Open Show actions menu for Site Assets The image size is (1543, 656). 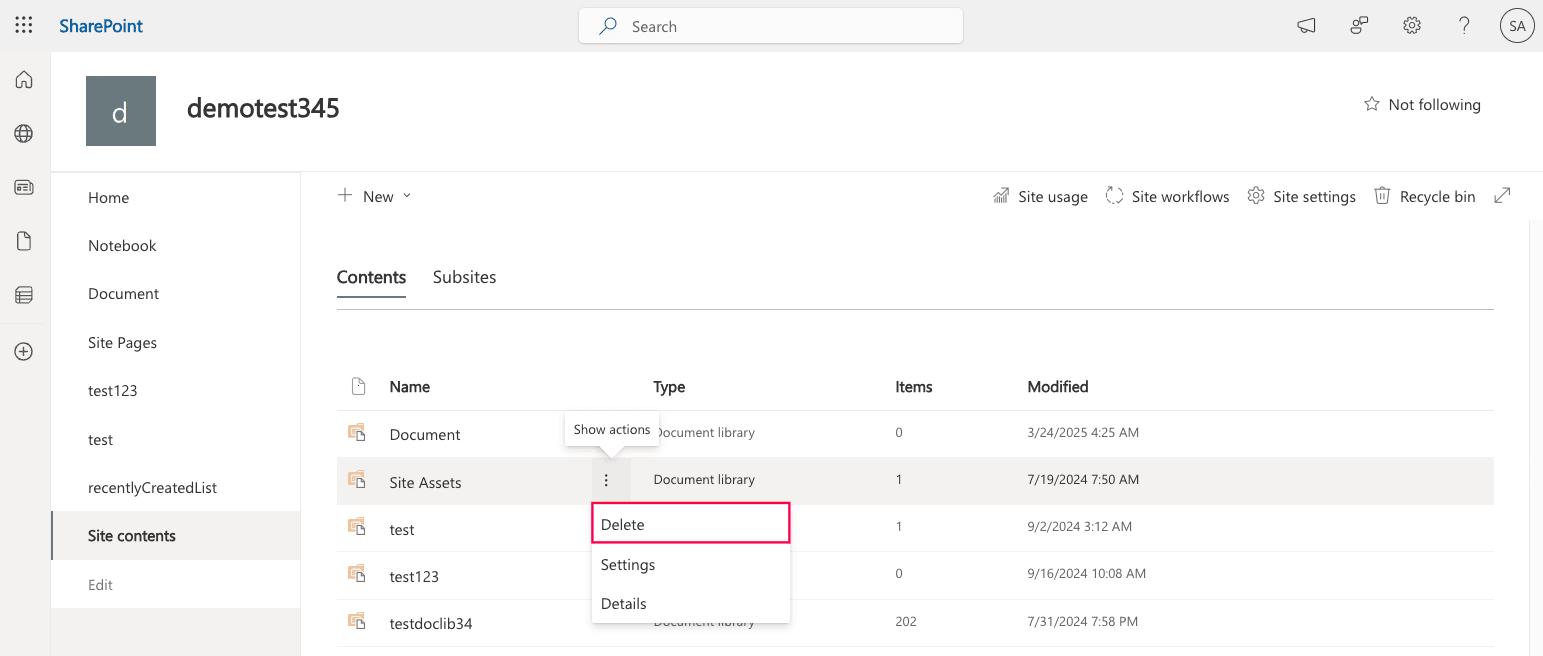tap(607, 480)
